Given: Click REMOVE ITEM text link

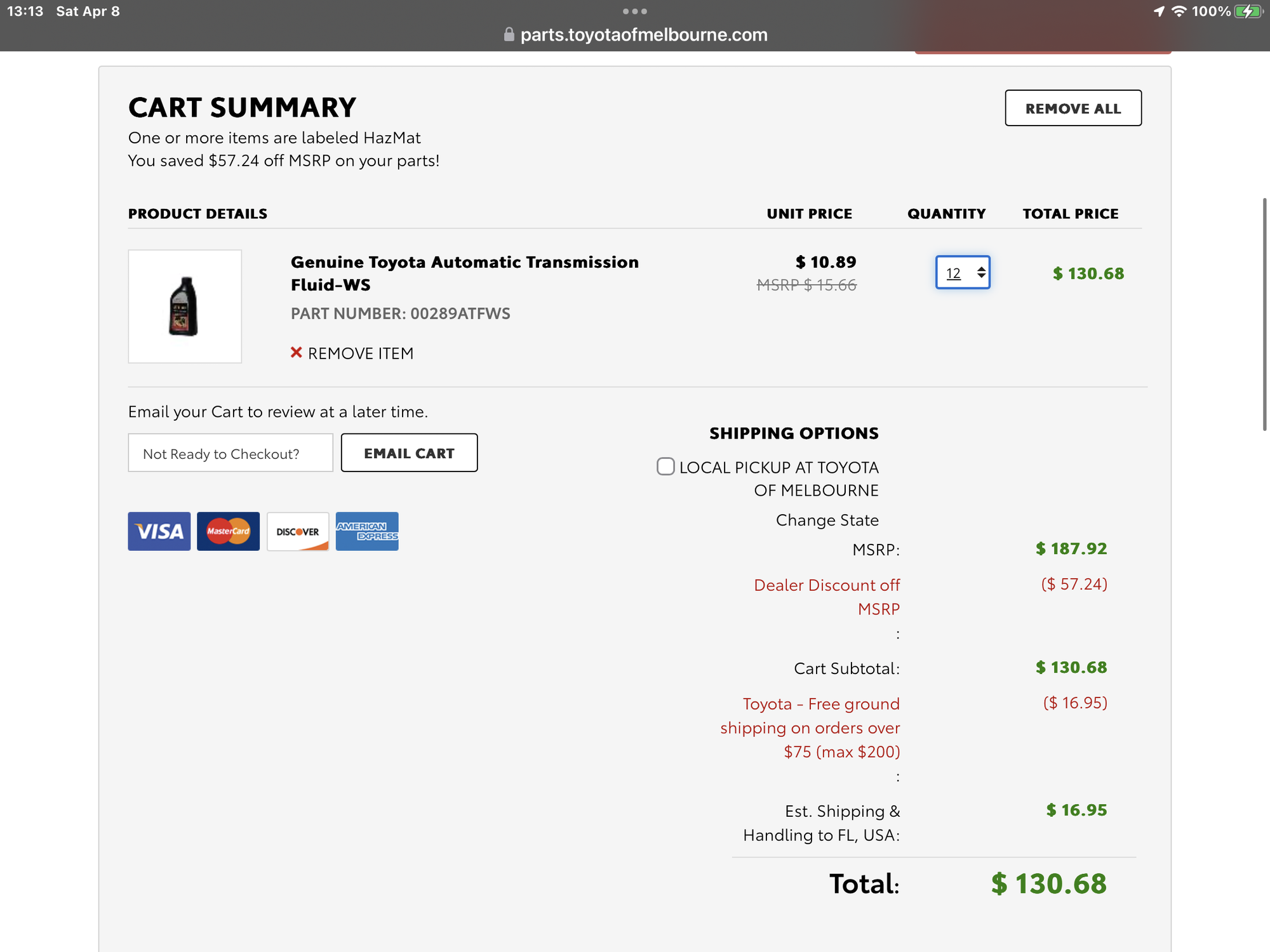Looking at the screenshot, I should (x=360, y=353).
